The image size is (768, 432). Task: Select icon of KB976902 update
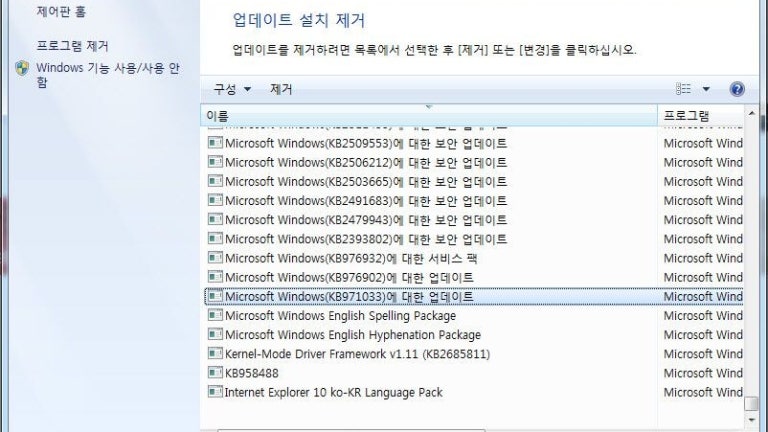[215, 276]
